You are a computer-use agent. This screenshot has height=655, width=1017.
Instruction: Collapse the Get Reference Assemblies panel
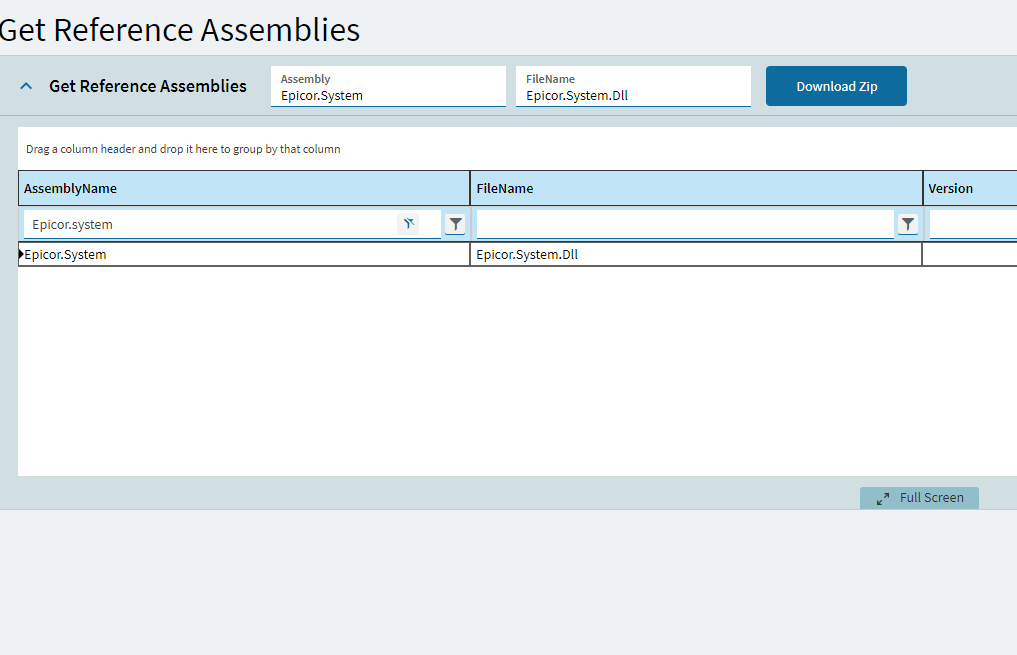[x=26, y=86]
